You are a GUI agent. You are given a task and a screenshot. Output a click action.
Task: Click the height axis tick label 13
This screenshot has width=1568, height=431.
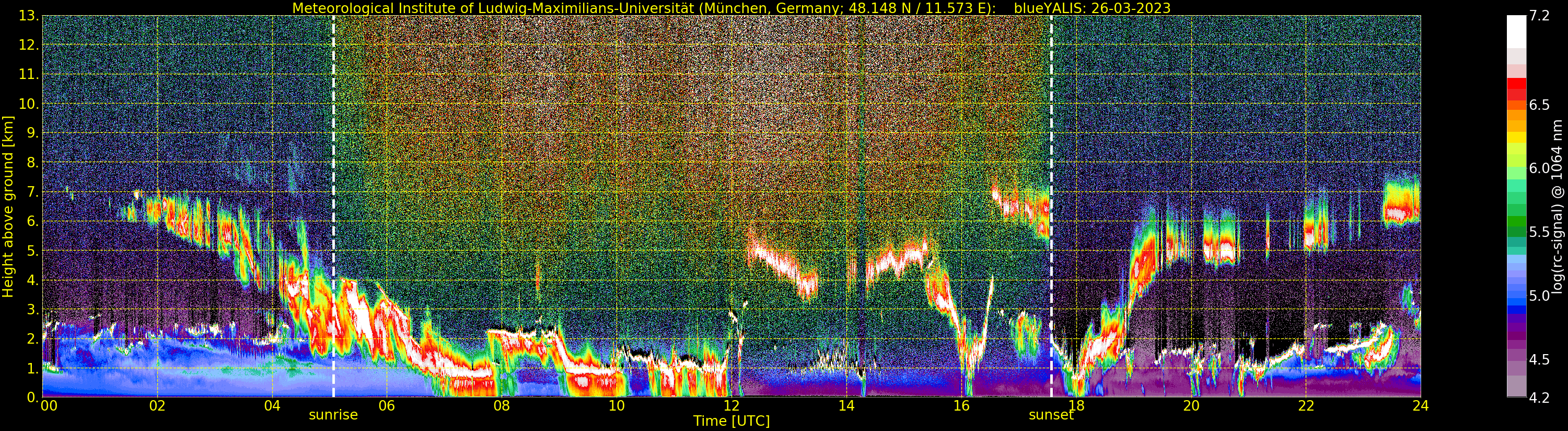tap(29, 16)
